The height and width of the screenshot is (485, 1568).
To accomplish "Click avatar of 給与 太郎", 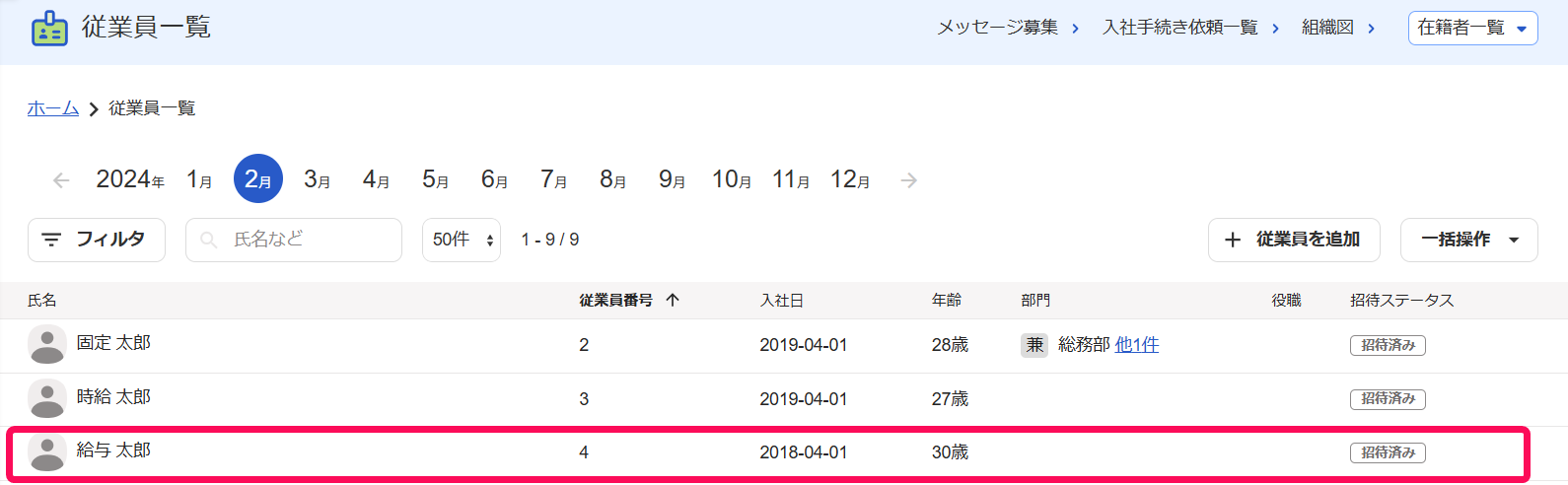I will [47, 452].
